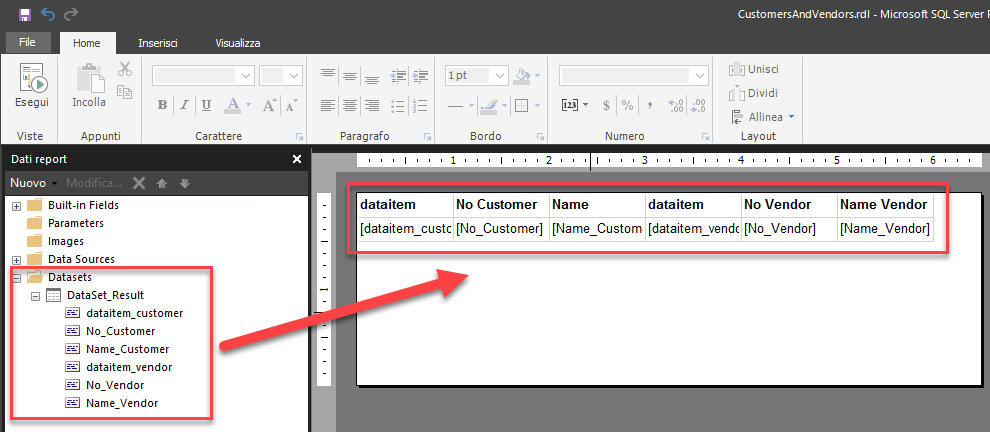Decrease paragraph indent
Viewport: 990px width, 432px height.
(x=398, y=75)
